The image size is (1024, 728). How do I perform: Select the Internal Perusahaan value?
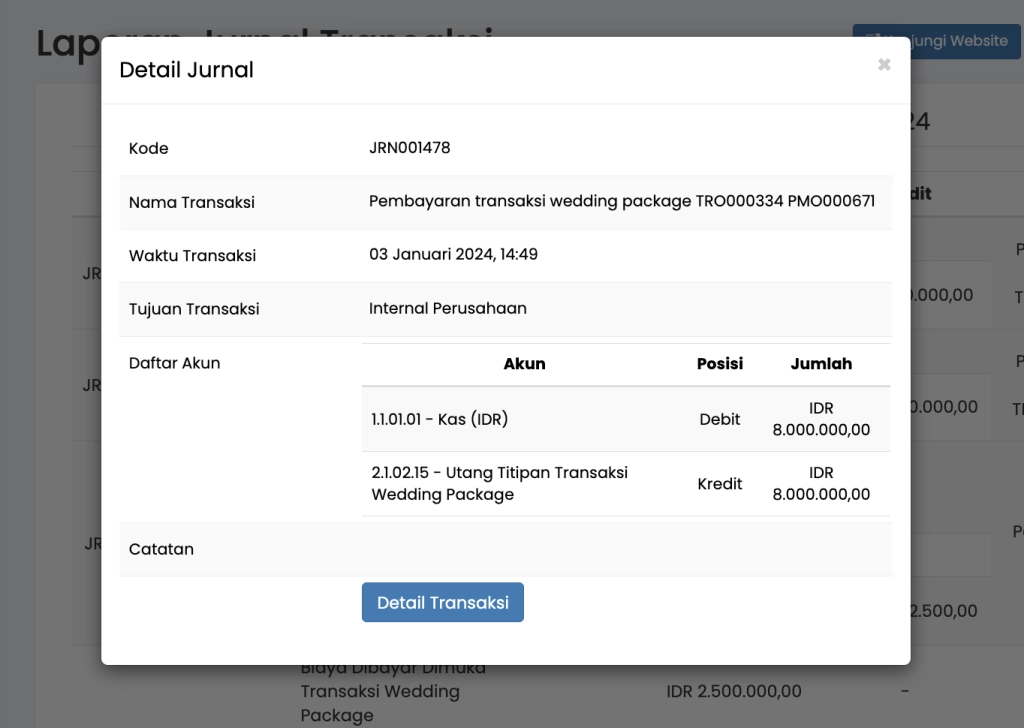click(x=447, y=308)
